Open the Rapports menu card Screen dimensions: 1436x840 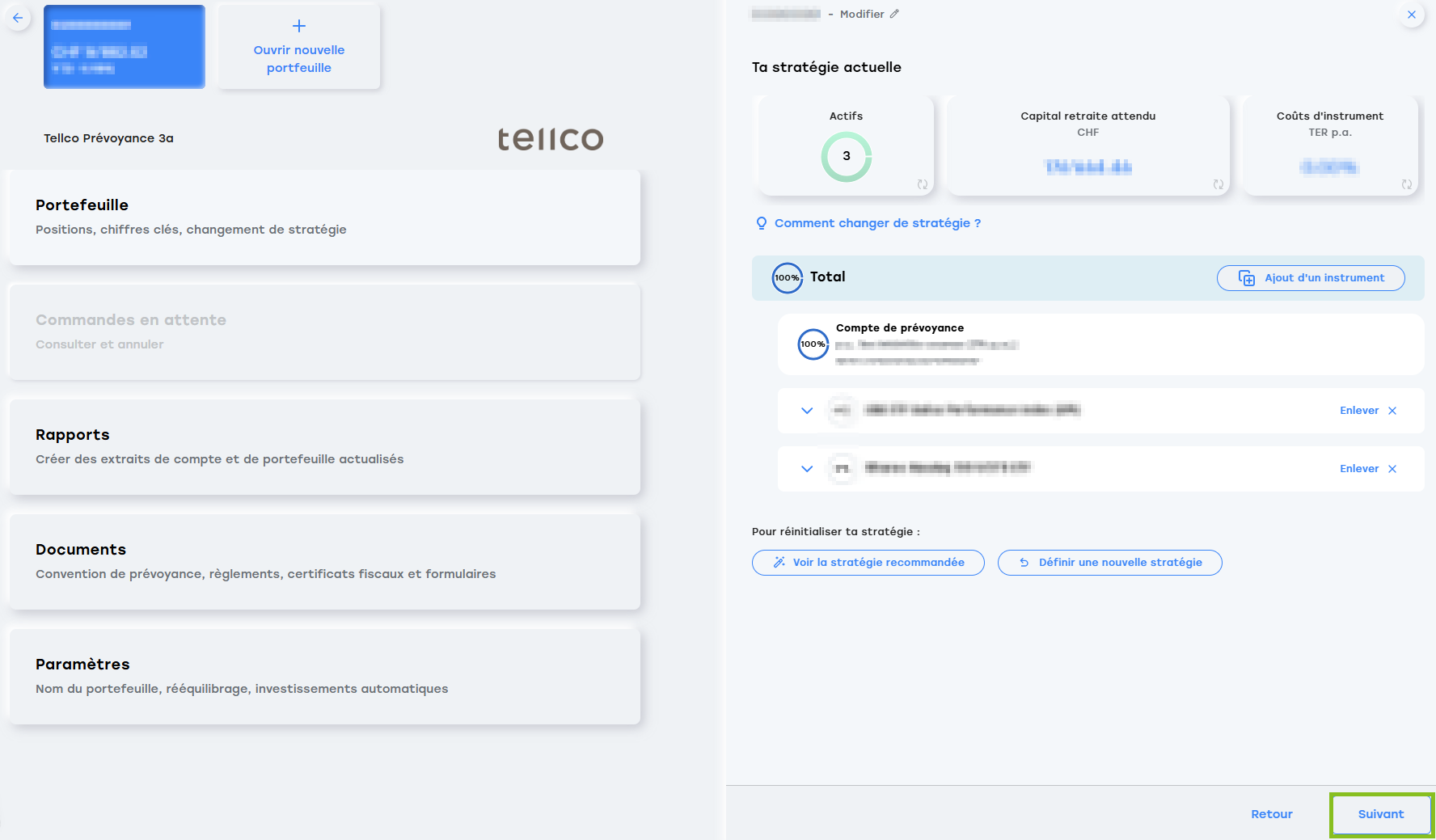(324, 447)
